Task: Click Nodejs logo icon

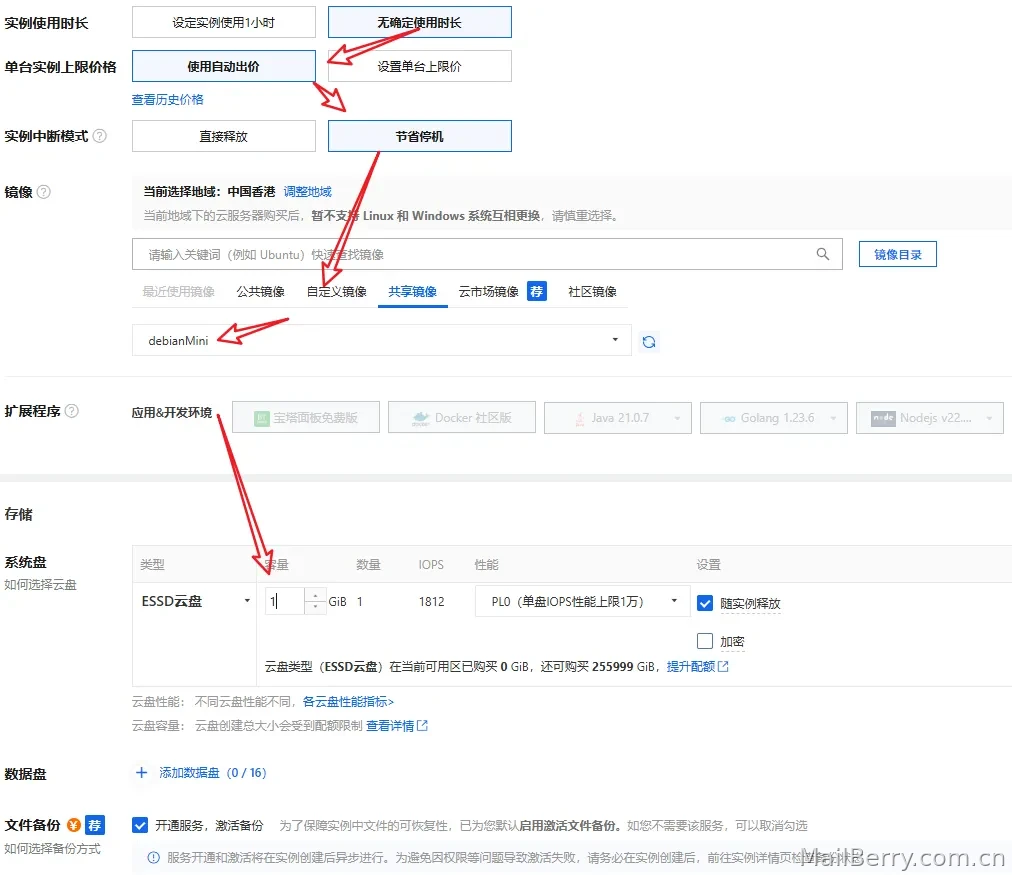Action: [x=883, y=418]
